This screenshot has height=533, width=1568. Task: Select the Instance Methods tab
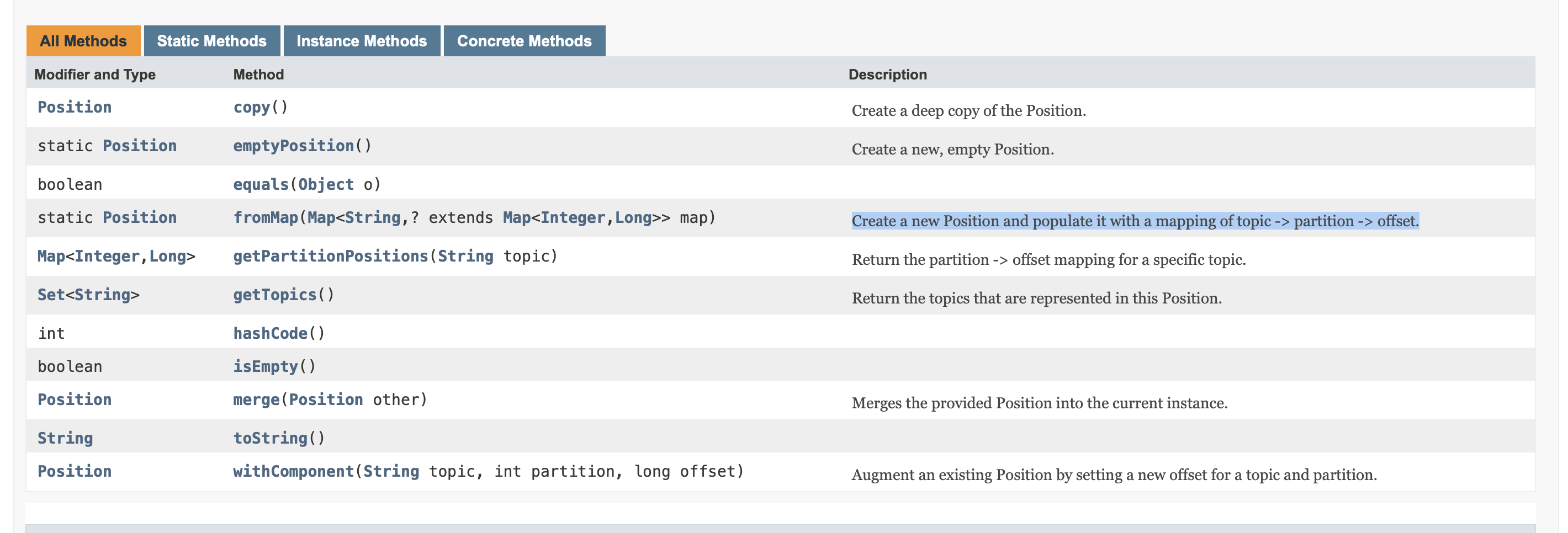click(x=361, y=41)
